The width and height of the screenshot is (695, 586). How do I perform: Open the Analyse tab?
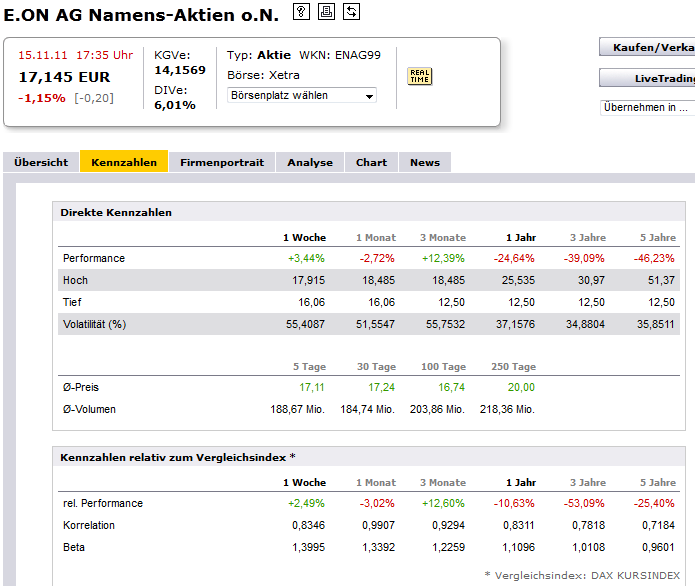pyautogui.click(x=310, y=162)
